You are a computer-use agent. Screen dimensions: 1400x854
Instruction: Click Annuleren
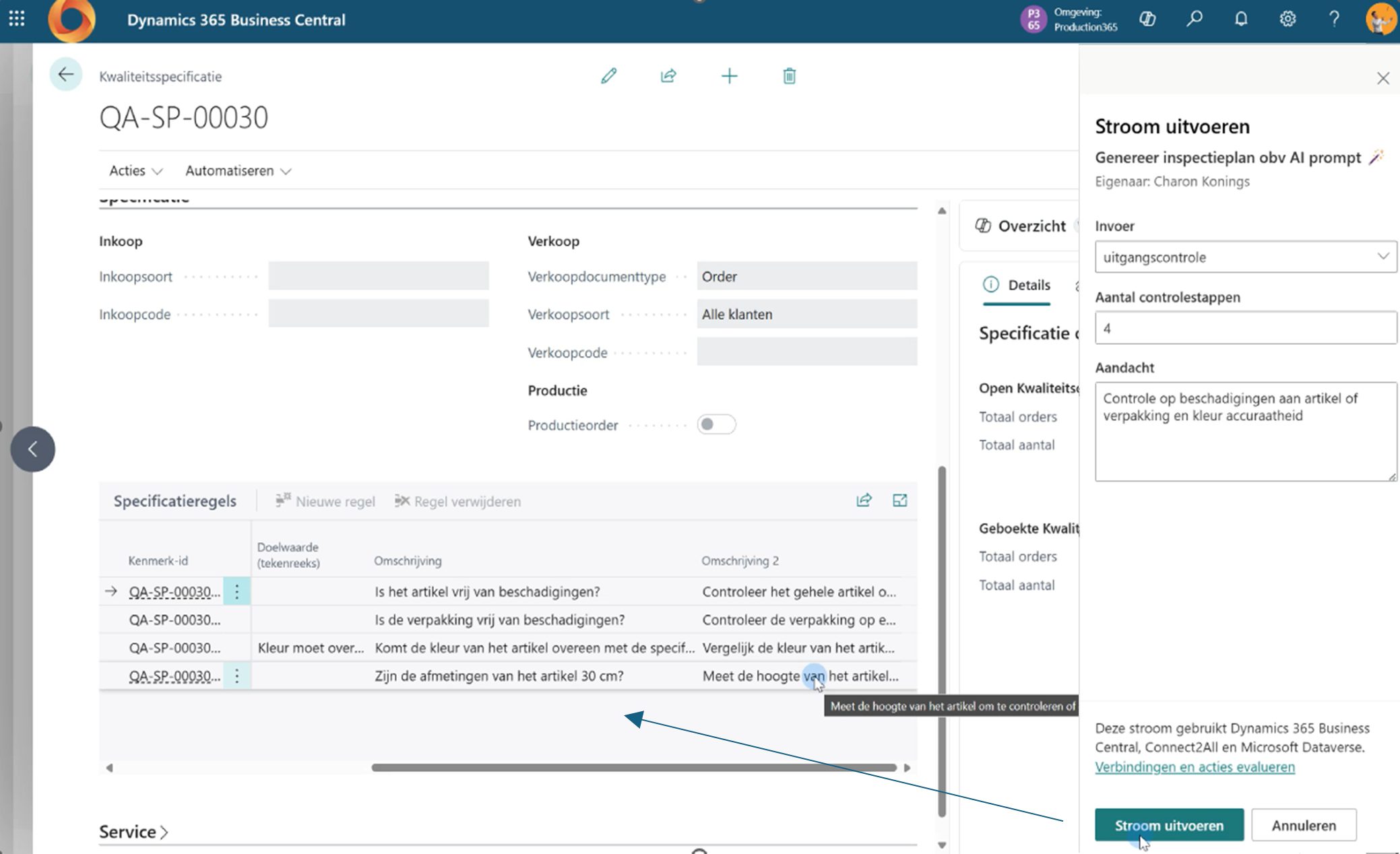tap(1304, 825)
